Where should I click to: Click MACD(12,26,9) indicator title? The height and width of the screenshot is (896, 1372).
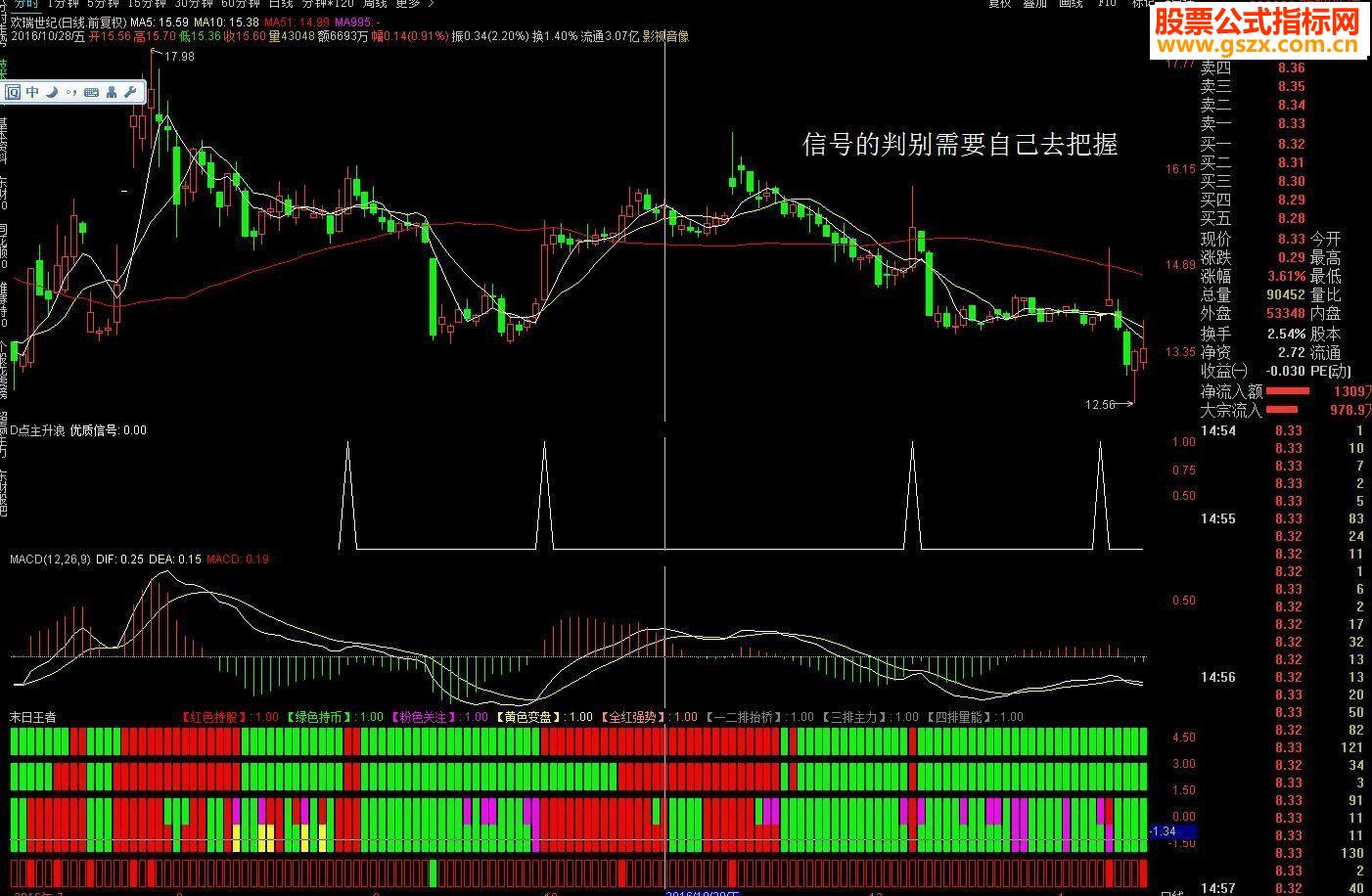click(x=50, y=560)
